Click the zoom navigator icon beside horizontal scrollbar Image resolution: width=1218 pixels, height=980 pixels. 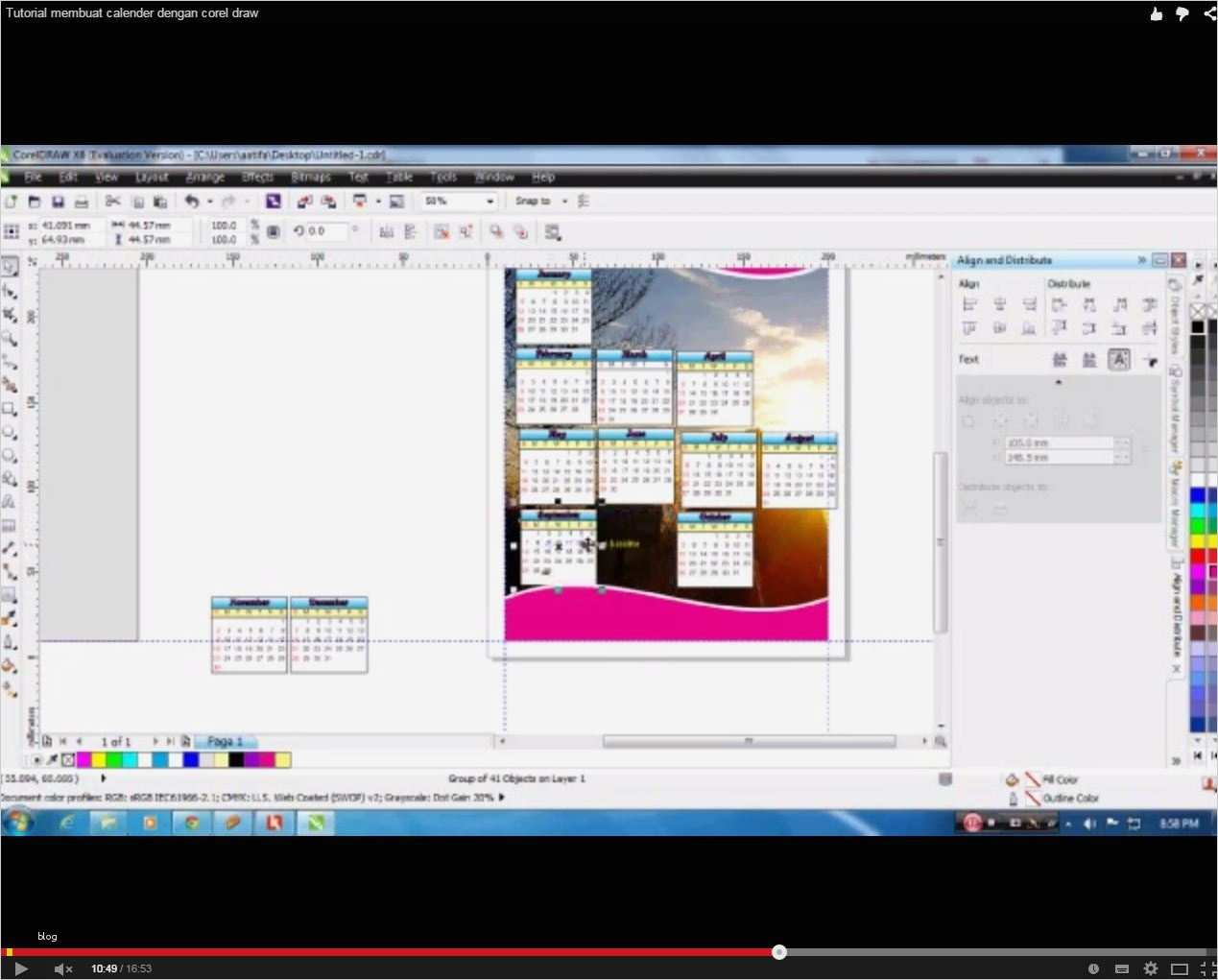pos(940,741)
